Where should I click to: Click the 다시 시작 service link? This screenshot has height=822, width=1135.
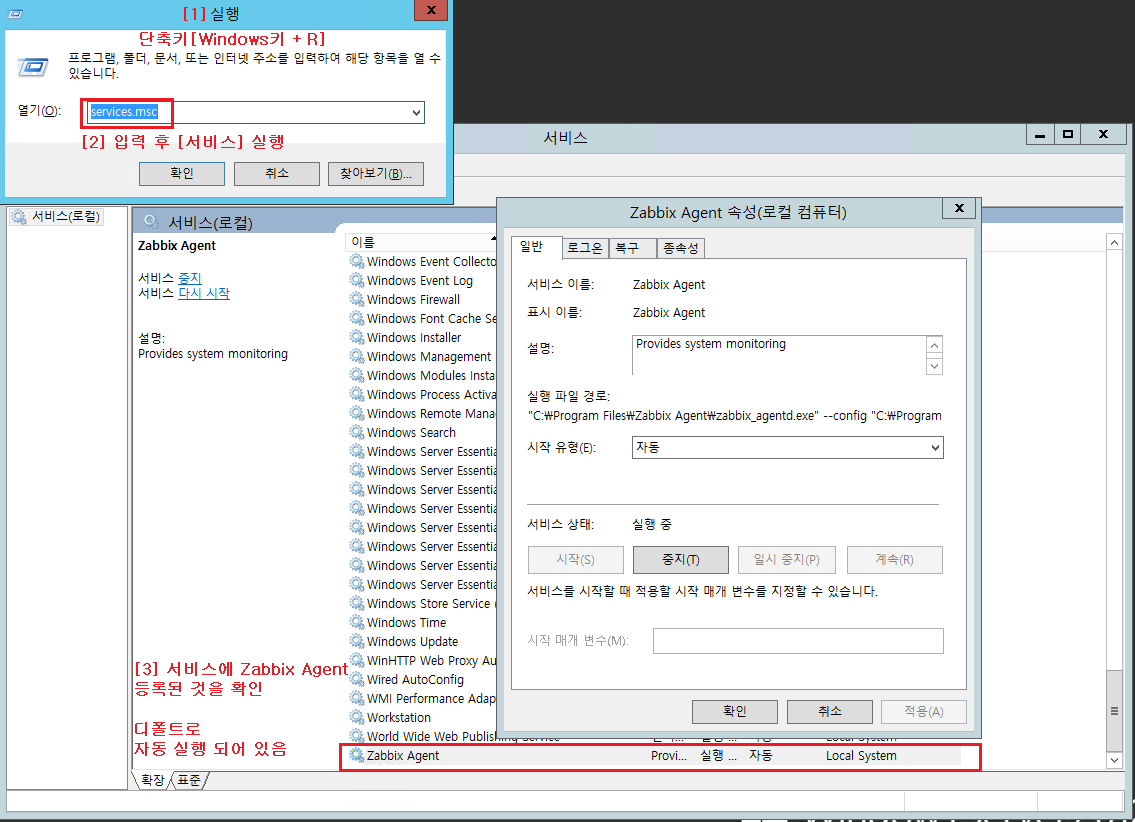click(204, 293)
